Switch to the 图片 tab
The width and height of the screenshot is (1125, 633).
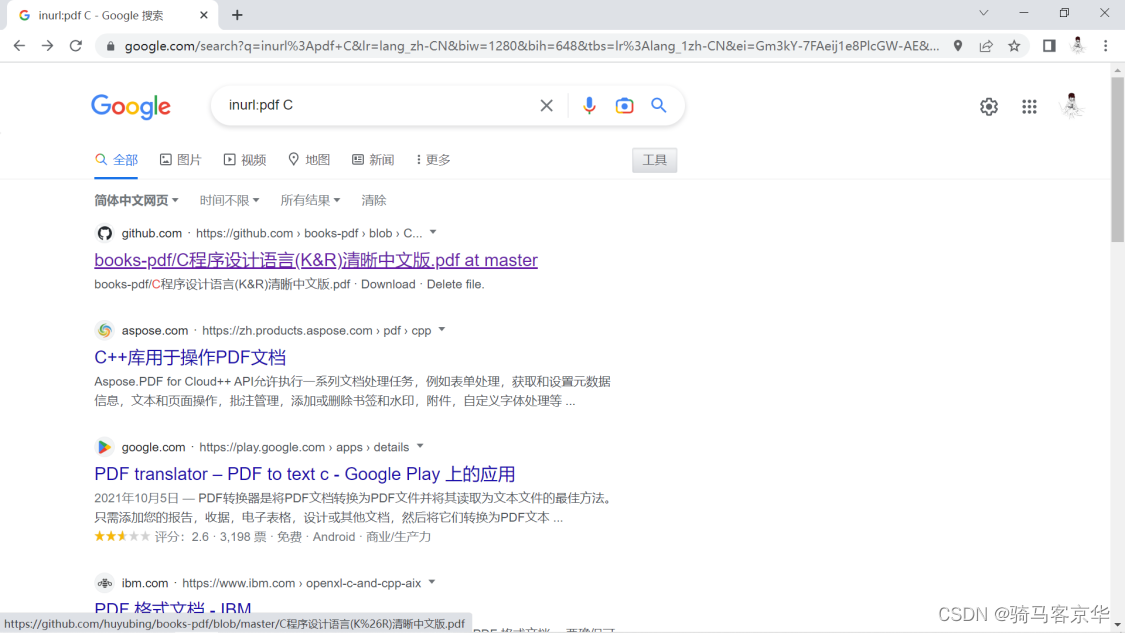point(180,160)
